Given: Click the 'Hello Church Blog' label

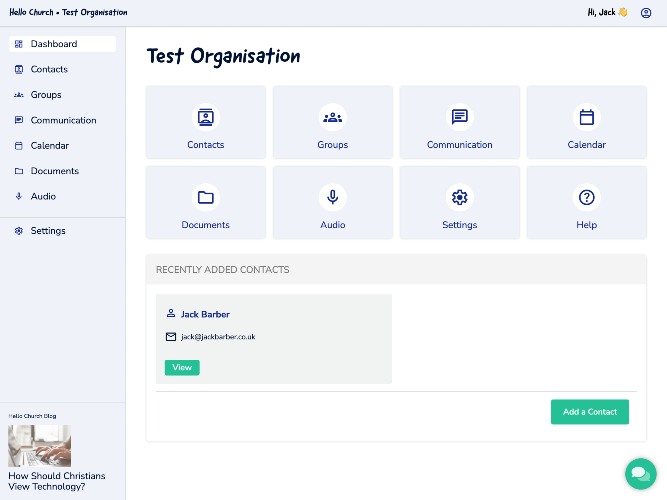Looking at the screenshot, I should [32, 416].
